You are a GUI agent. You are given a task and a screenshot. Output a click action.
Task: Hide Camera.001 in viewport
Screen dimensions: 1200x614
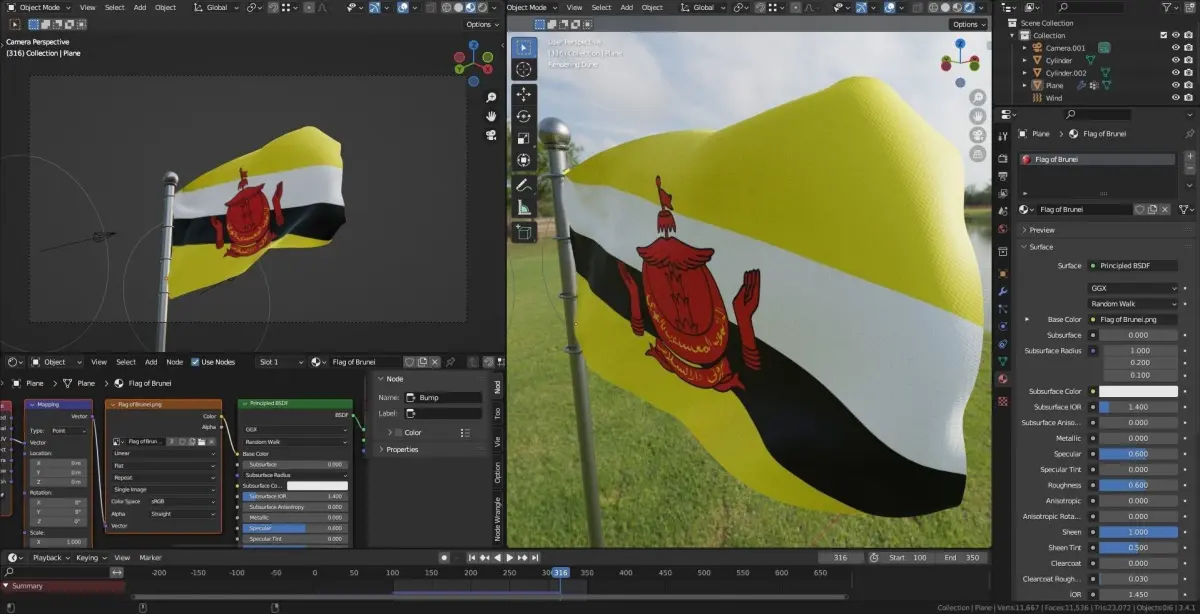1175,47
